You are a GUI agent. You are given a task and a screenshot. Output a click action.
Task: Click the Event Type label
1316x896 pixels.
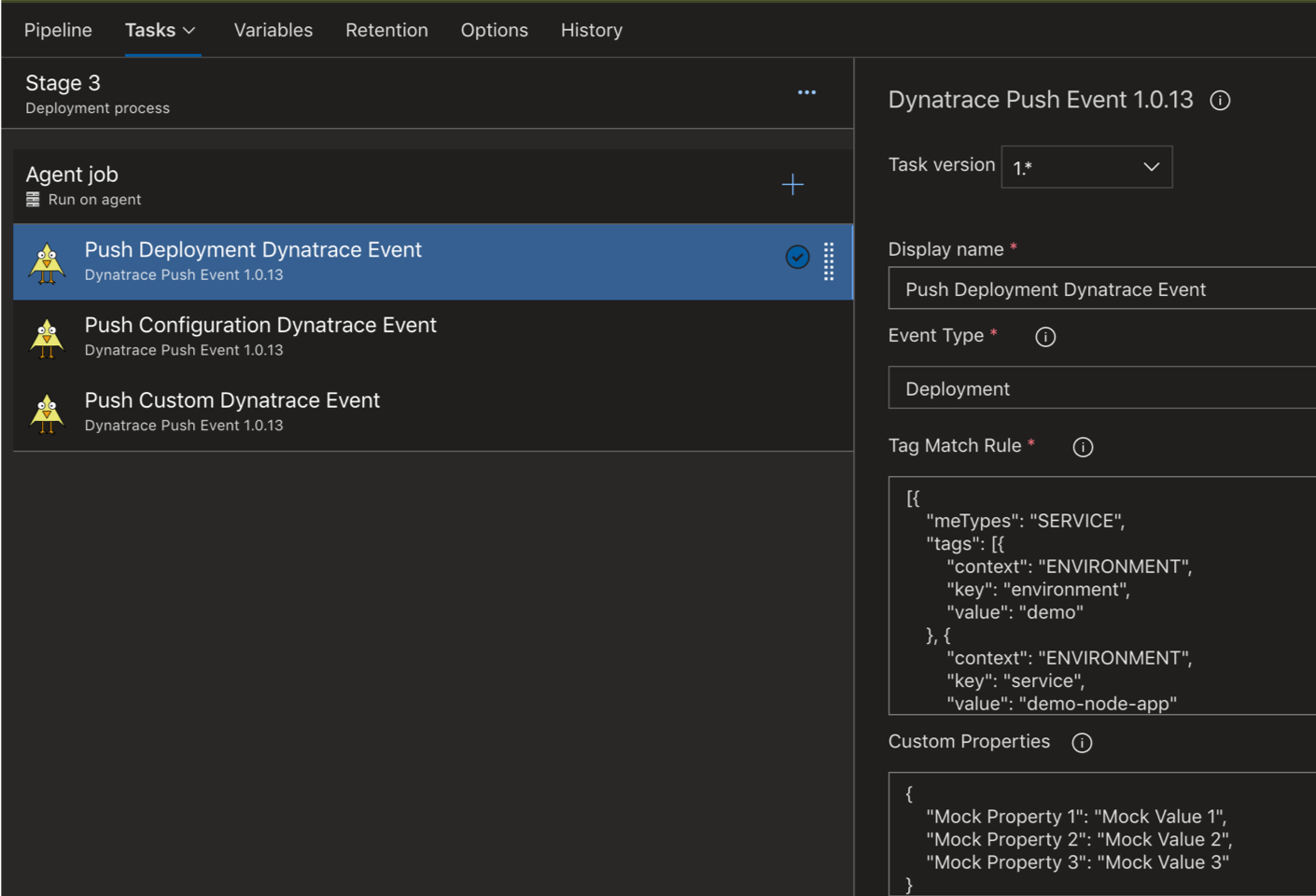click(x=936, y=335)
